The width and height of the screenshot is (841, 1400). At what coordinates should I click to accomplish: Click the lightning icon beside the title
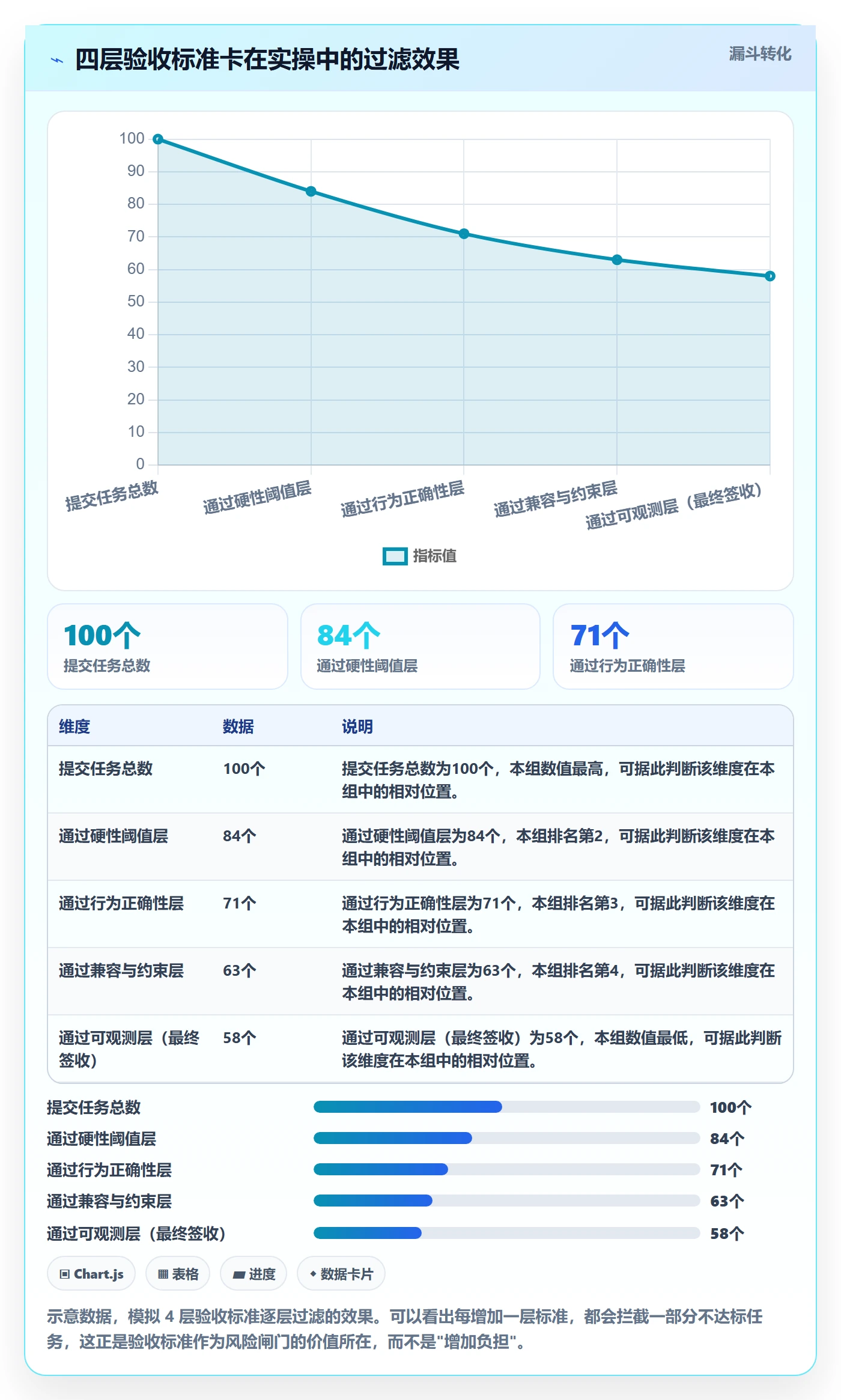coord(57,60)
